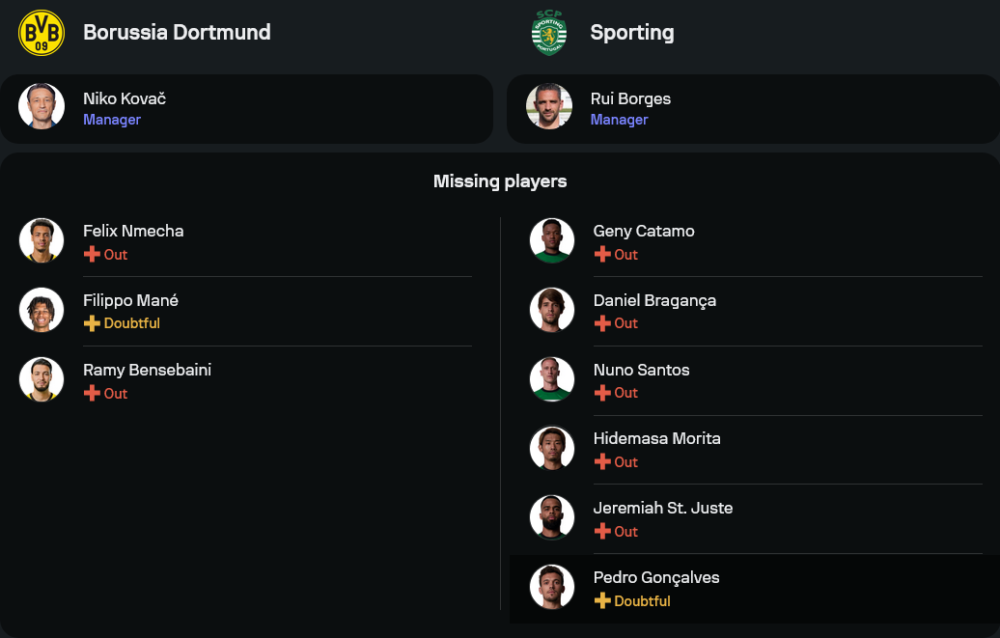This screenshot has width=1000, height=638.
Task: Click the Sporting club crest
Action: (x=549, y=33)
